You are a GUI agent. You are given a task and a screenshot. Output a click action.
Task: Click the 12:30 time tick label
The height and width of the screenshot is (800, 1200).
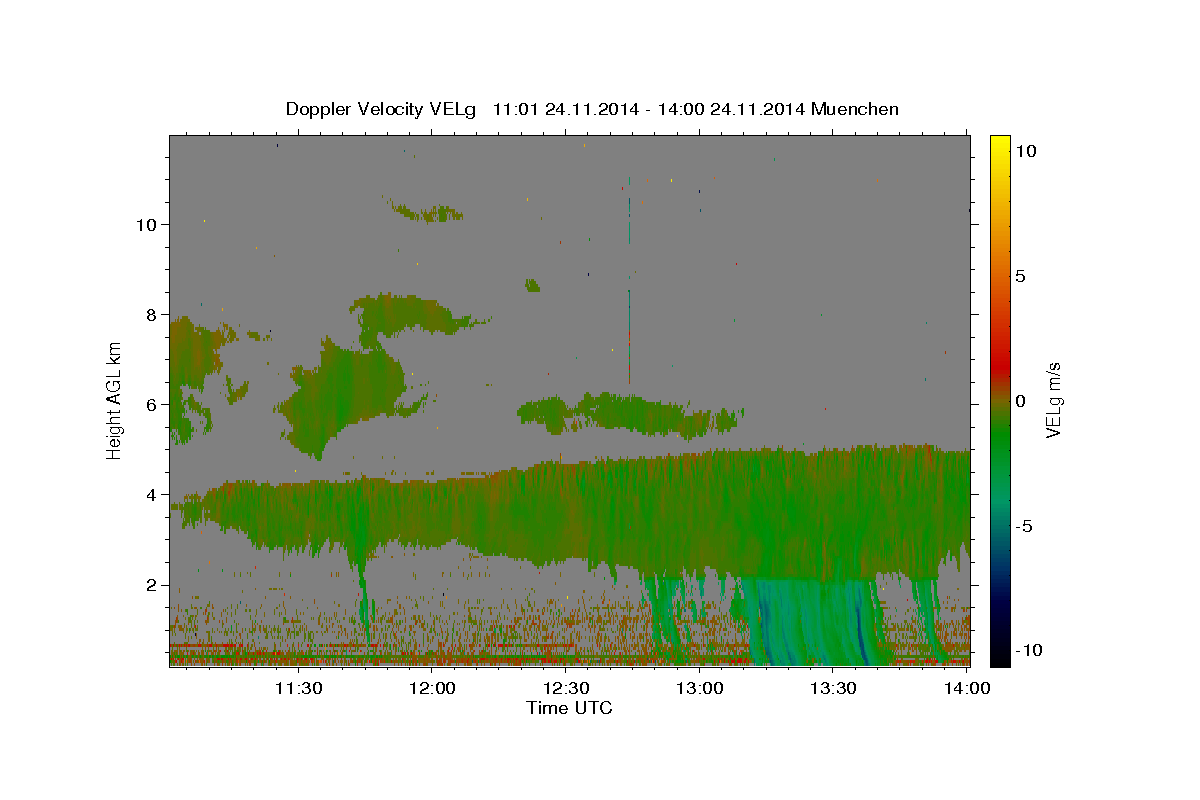tap(566, 689)
